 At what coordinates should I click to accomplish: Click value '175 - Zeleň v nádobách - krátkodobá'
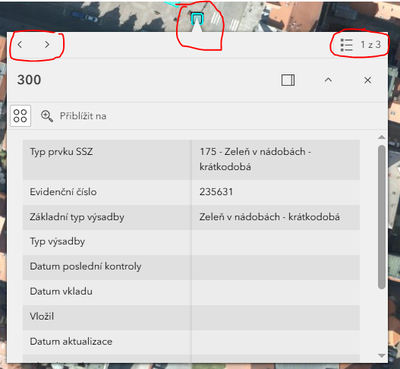255,159
